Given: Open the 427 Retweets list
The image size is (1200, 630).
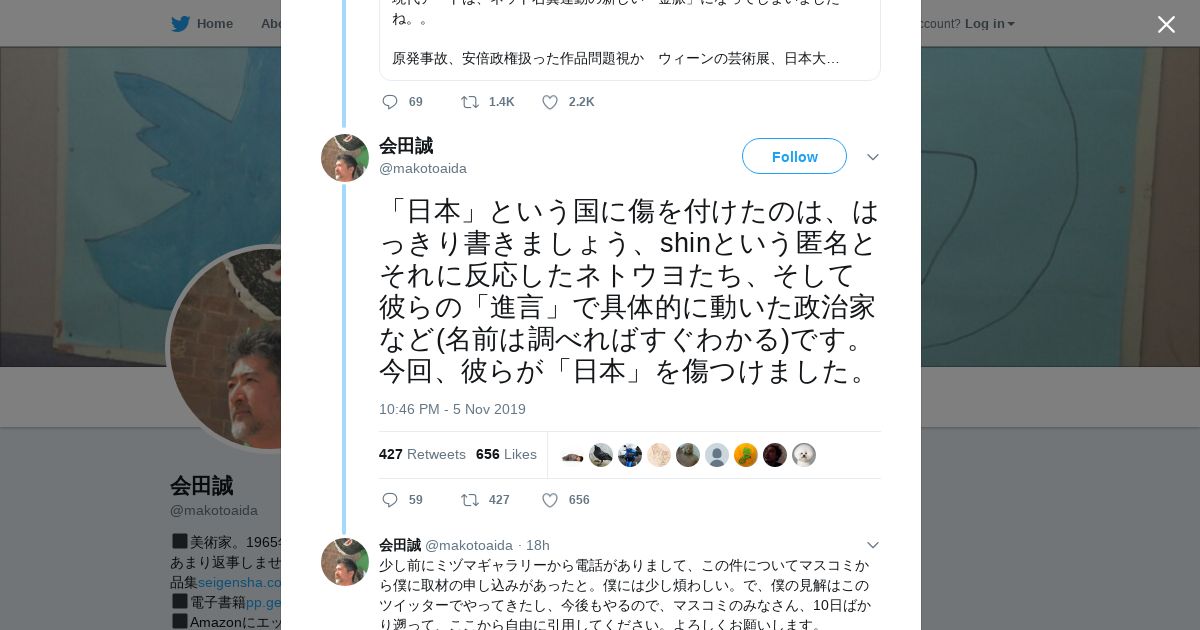Looking at the screenshot, I should point(422,454).
